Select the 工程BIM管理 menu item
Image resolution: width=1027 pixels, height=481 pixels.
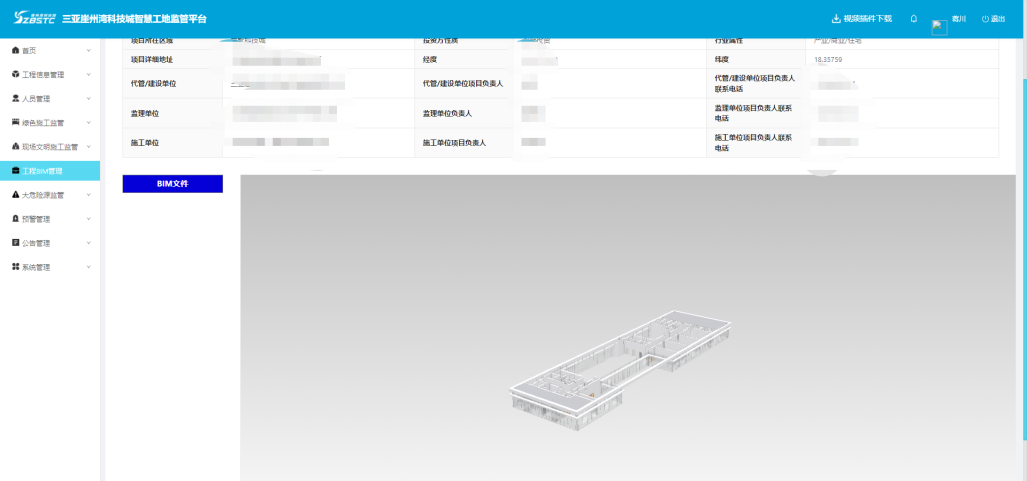click(49, 171)
